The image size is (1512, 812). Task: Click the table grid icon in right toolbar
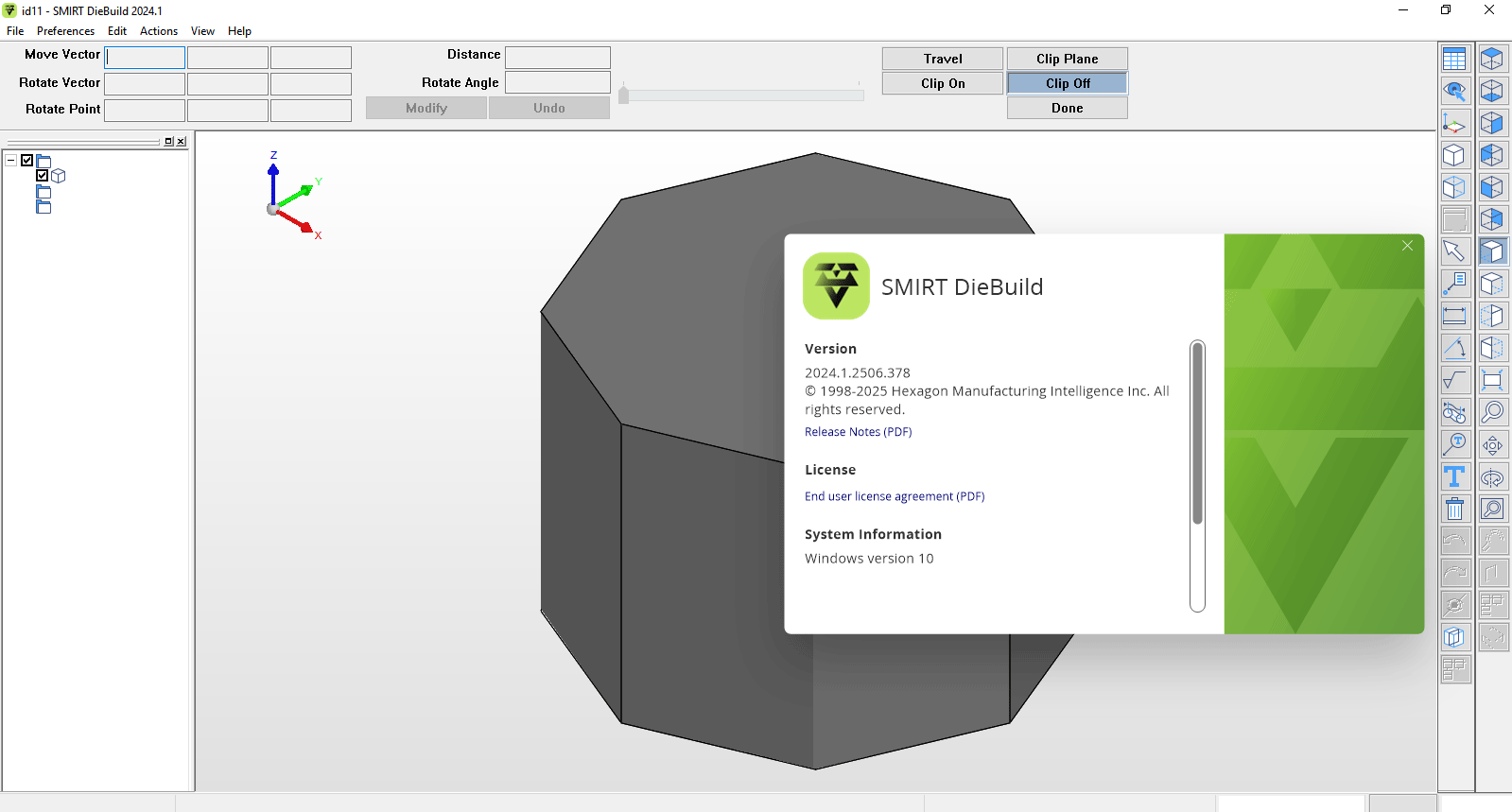1454,60
